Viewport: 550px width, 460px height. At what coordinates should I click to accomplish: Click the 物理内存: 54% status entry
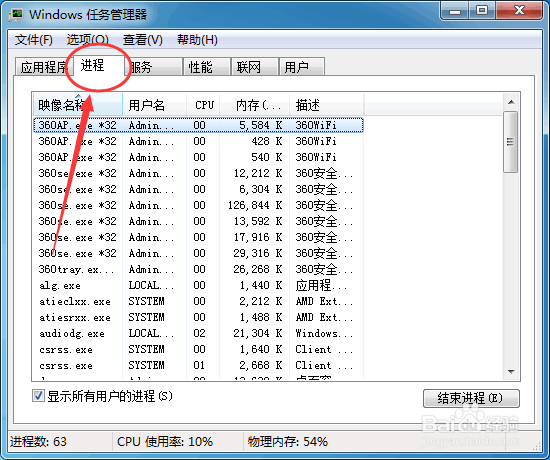288,441
